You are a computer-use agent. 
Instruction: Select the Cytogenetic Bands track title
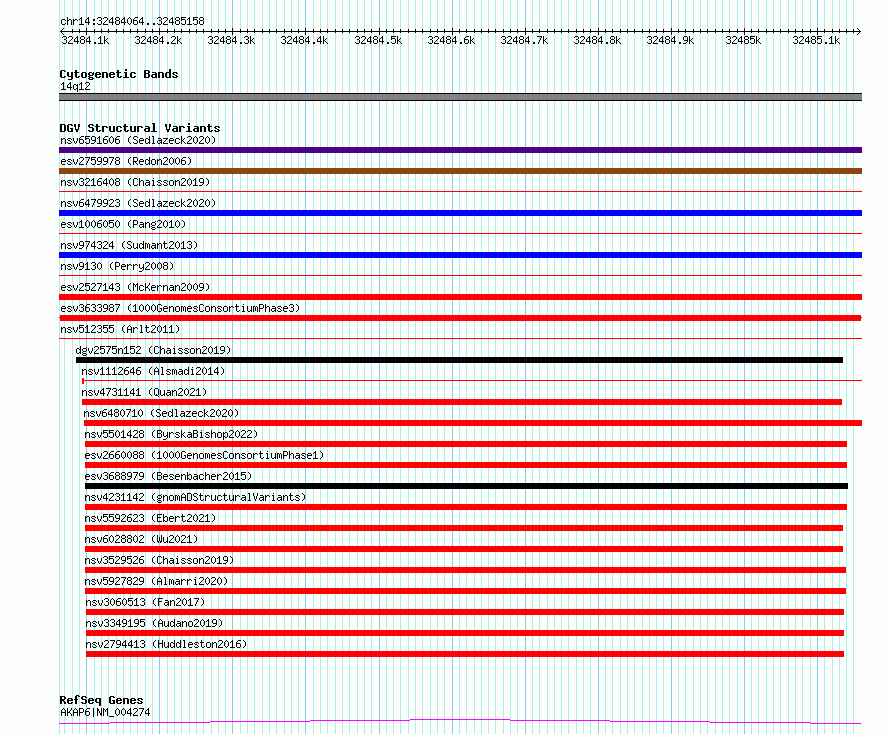[119, 74]
